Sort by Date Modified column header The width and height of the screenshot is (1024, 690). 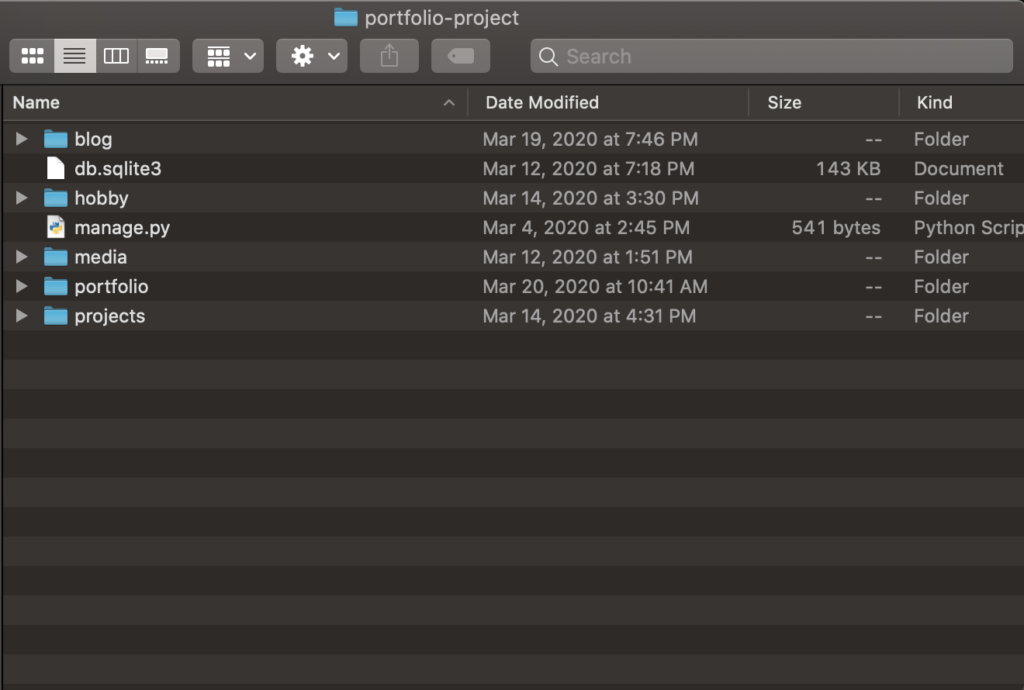[x=608, y=102]
